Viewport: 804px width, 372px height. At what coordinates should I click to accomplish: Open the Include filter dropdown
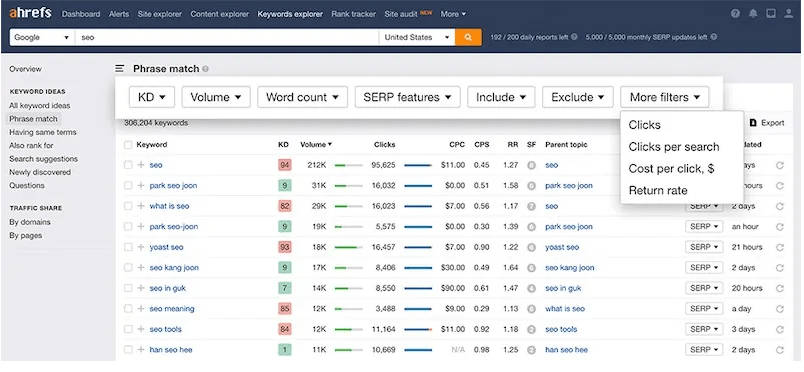point(501,97)
